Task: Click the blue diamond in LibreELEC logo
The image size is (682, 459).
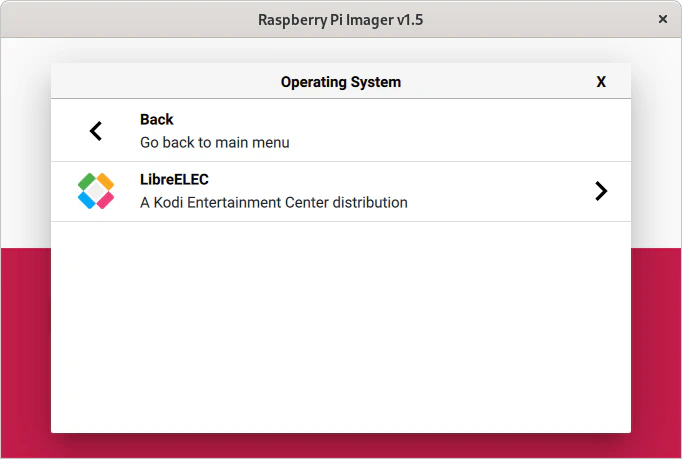Action: click(87, 201)
